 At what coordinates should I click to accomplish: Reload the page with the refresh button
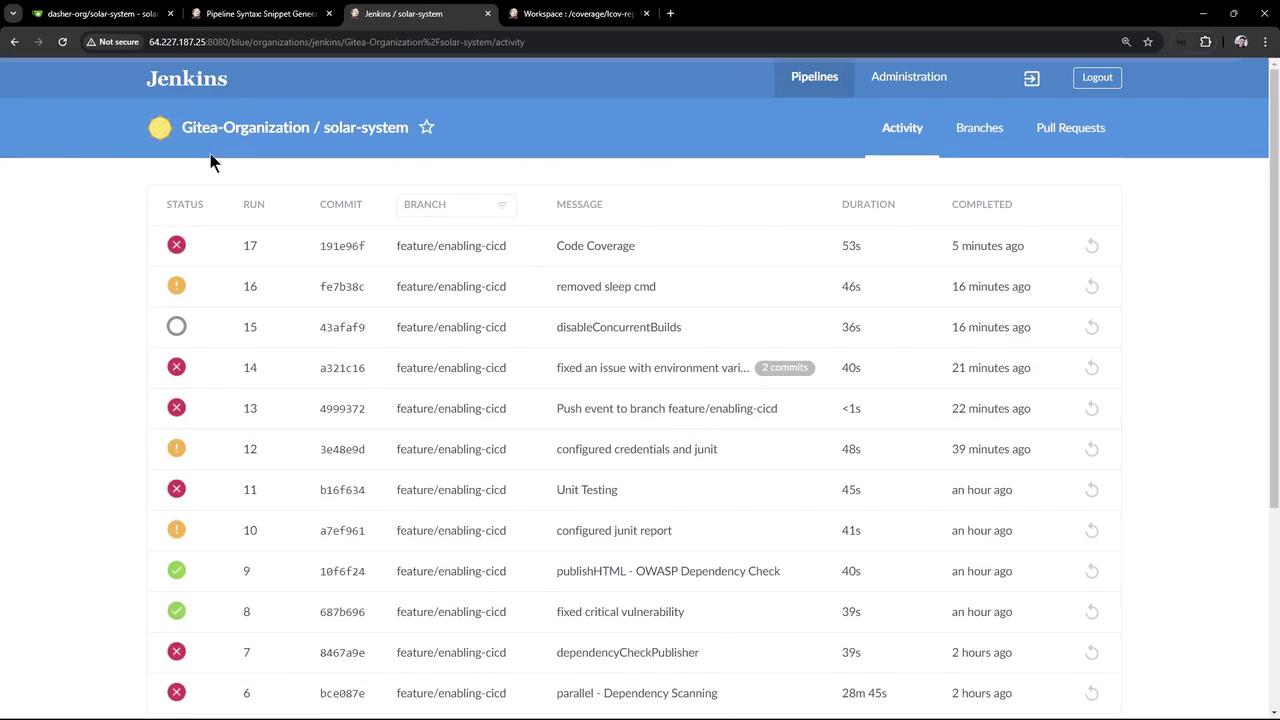click(62, 42)
